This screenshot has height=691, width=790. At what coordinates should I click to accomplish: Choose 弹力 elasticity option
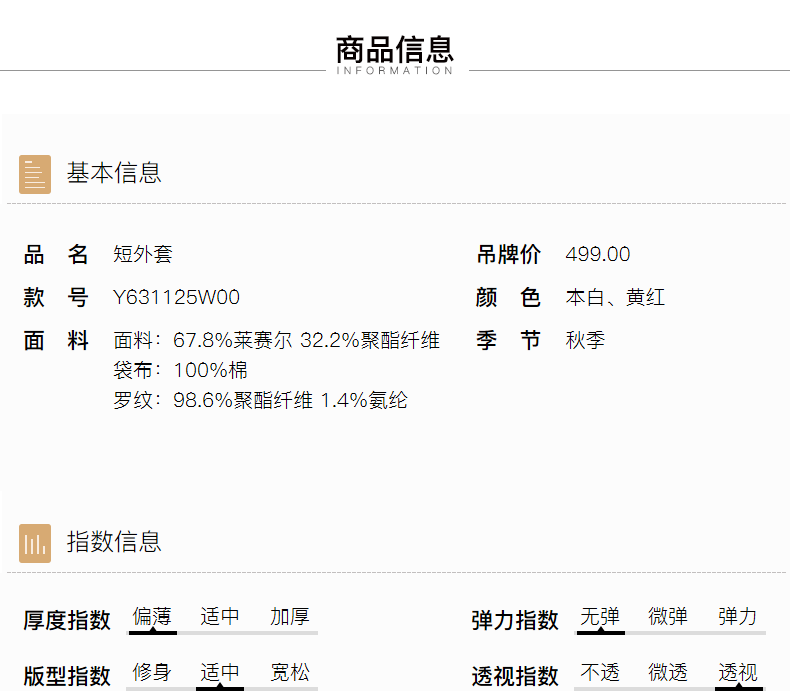point(738,617)
